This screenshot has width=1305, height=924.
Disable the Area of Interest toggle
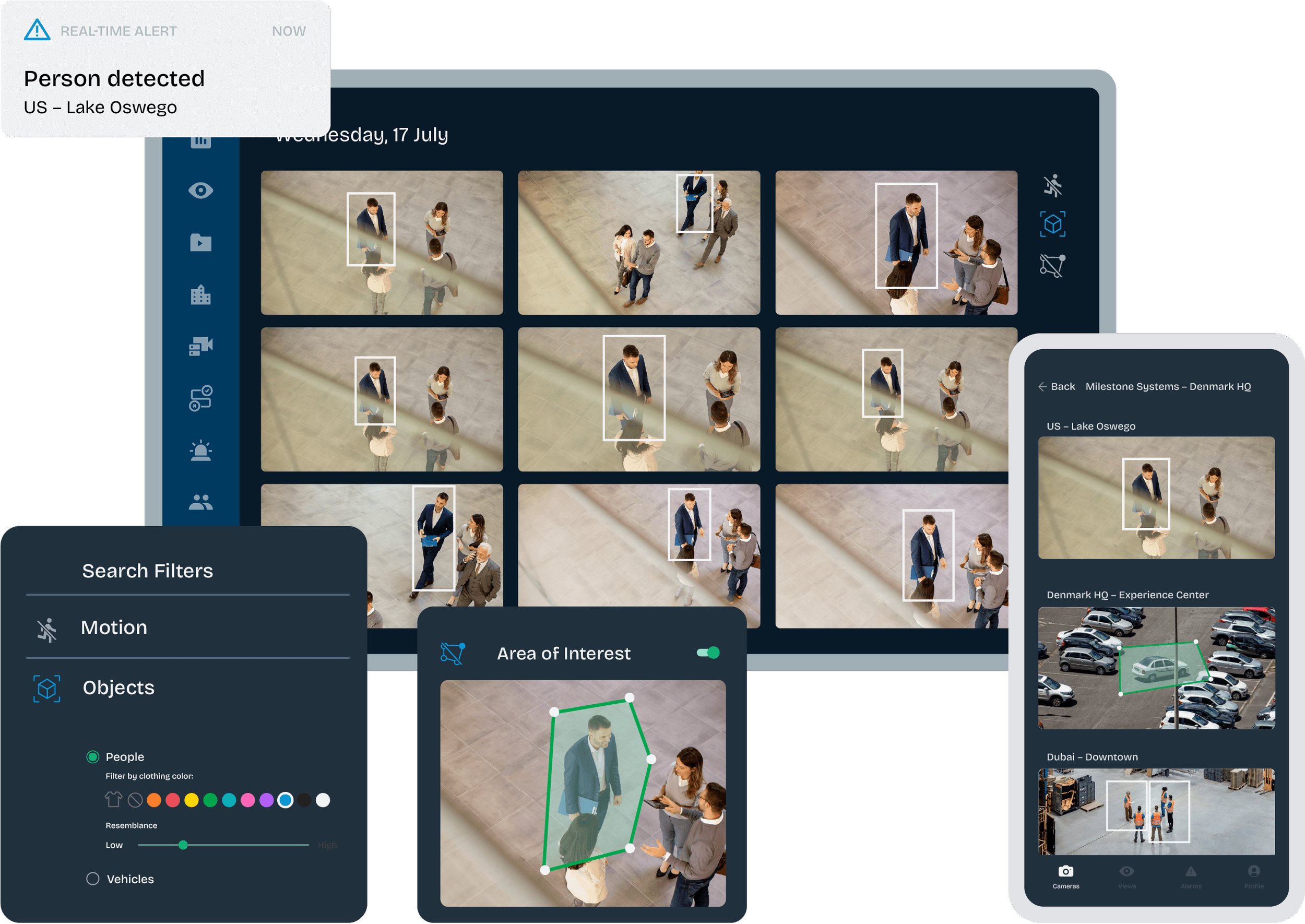click(x=707, y=653)
